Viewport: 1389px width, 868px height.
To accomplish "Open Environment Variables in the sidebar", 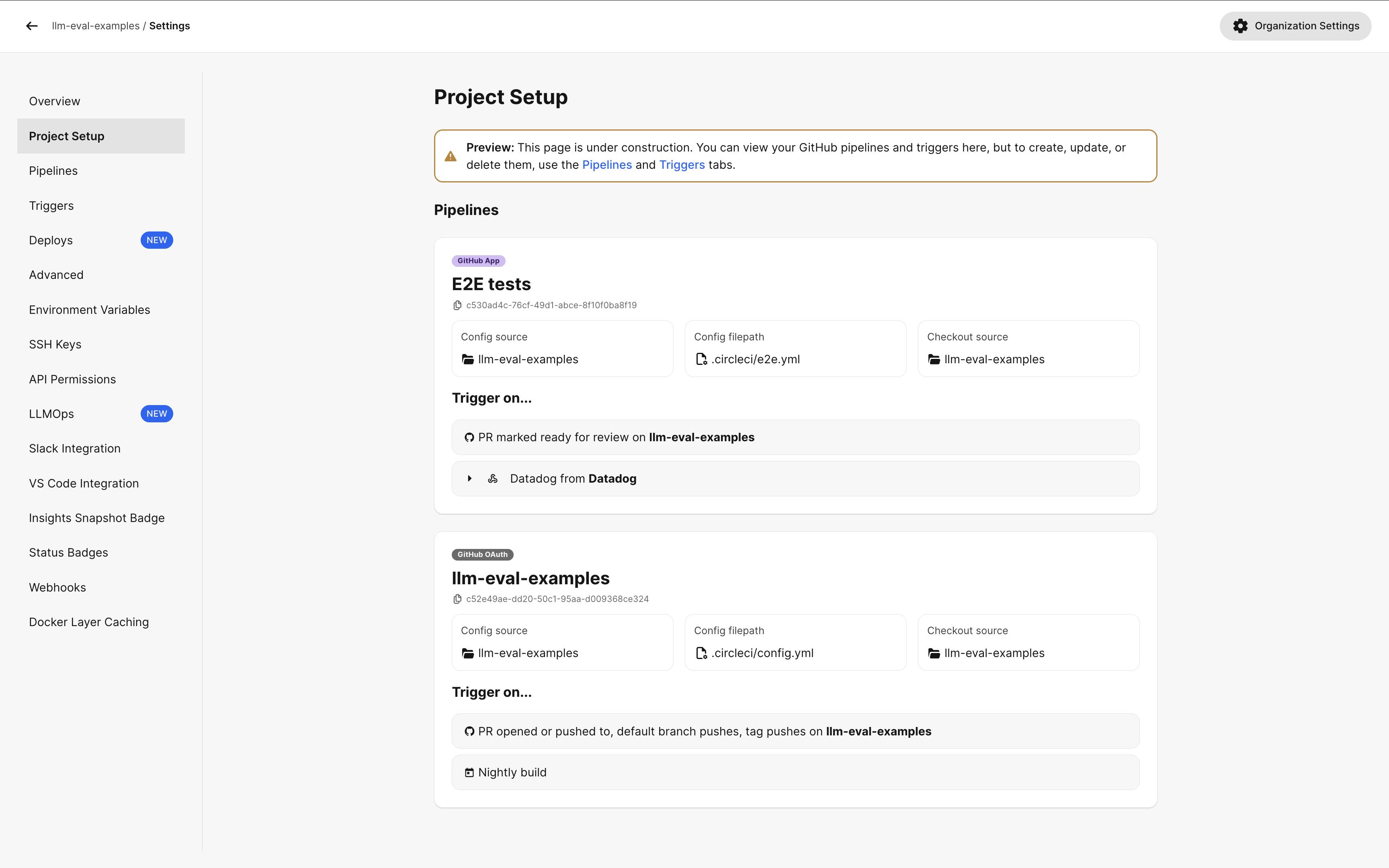I will point(89,310).
